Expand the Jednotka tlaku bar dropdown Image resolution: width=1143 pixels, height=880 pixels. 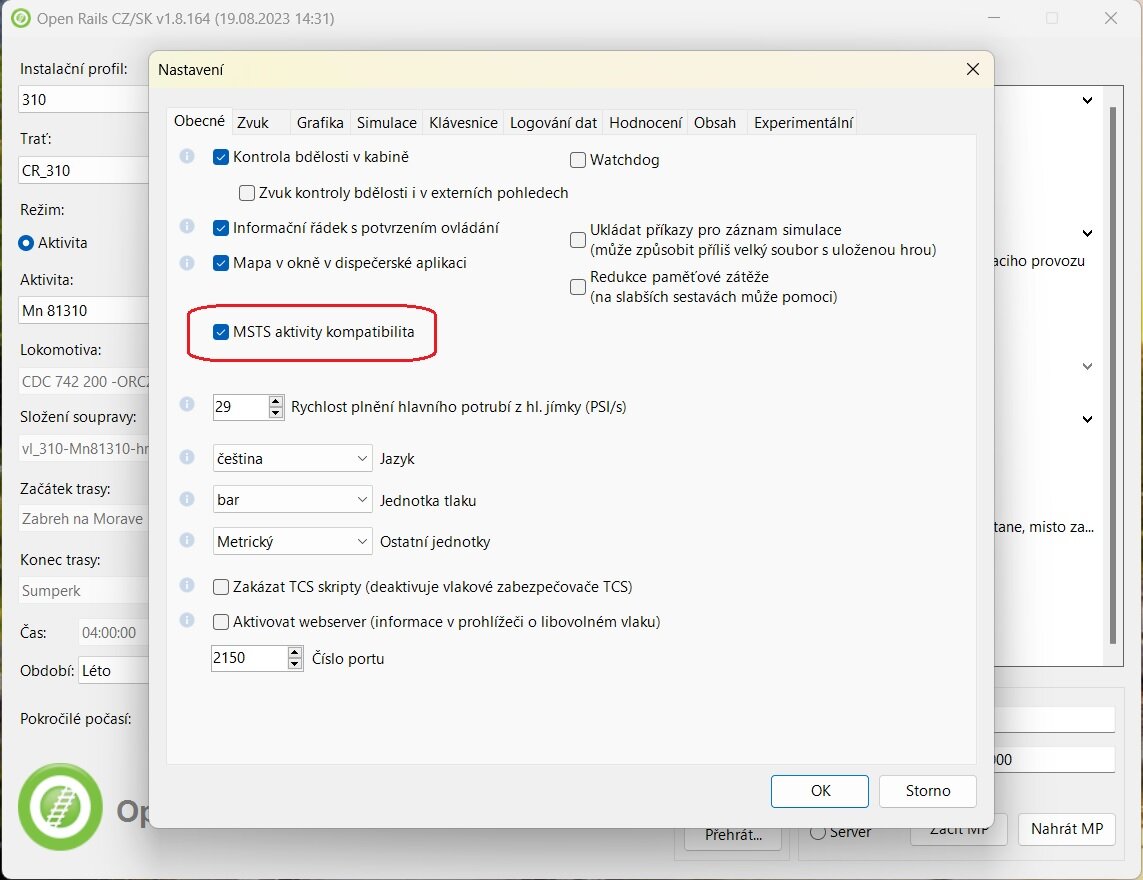(x=292, y=500)
